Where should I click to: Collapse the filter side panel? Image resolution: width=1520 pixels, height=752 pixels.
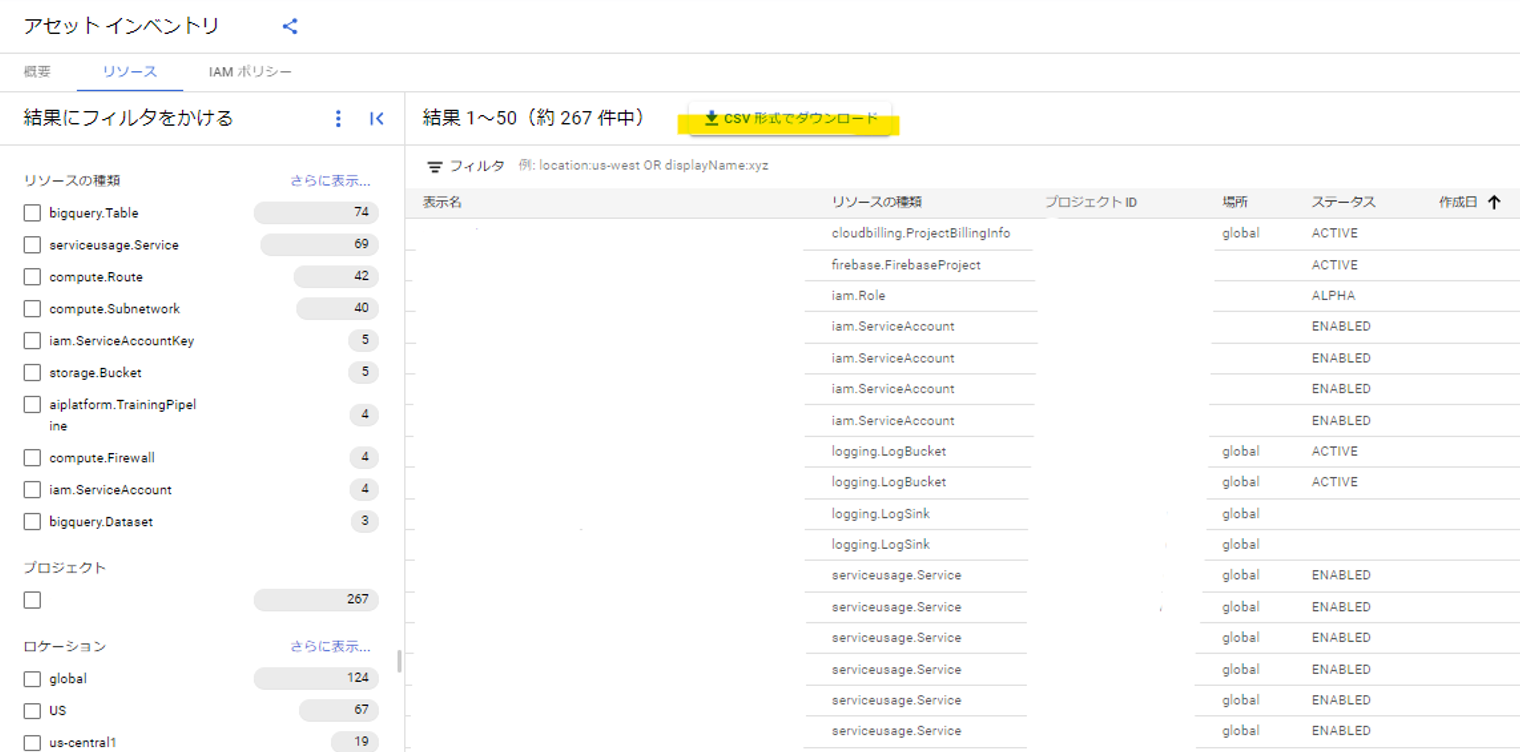click(376, 118)
